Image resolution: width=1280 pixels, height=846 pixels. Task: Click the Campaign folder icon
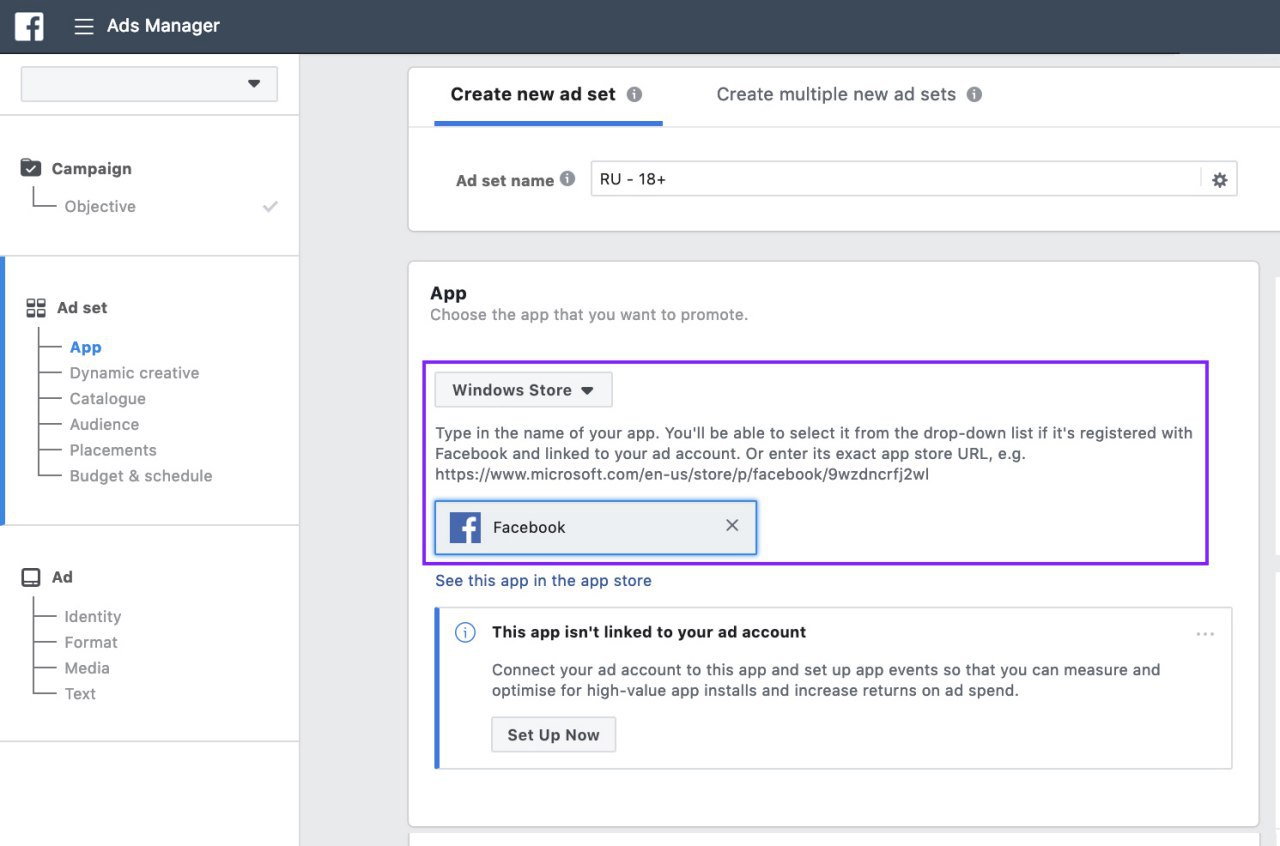tap(31, 168)
